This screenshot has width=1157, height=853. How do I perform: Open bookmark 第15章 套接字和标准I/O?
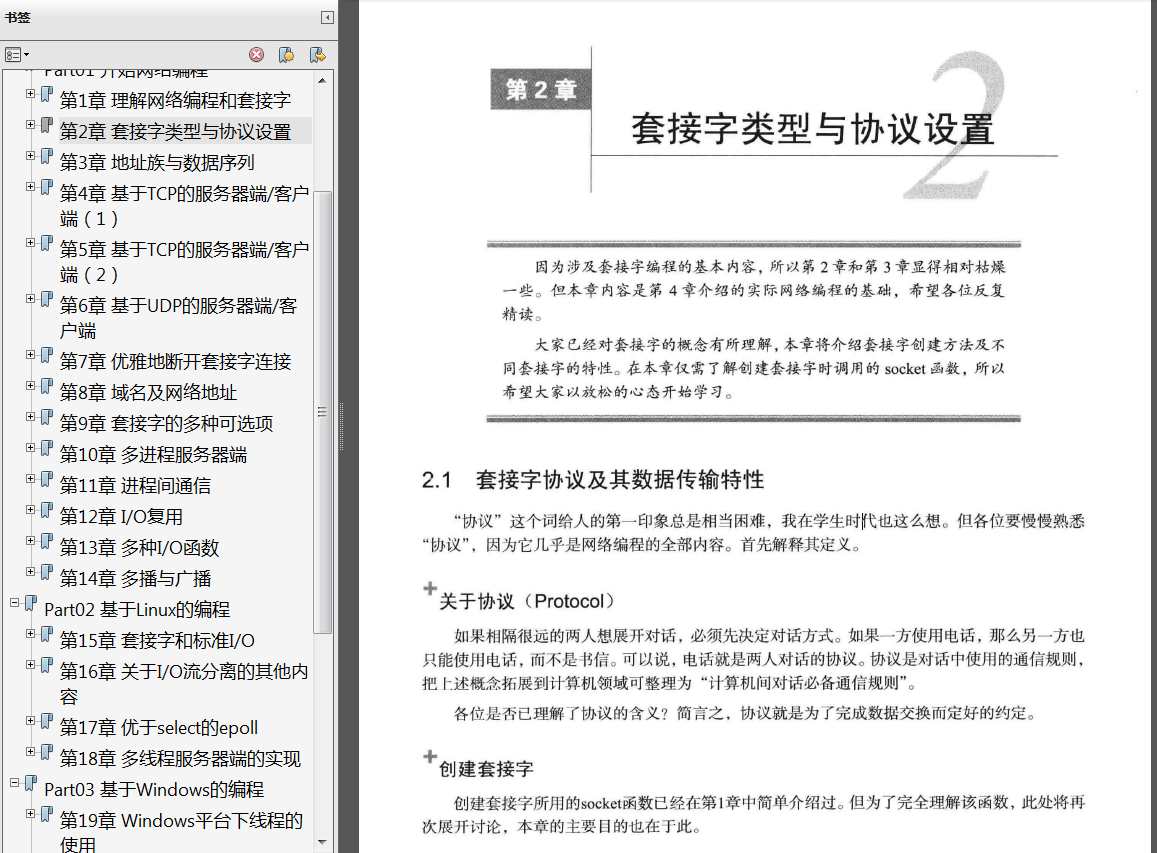coord(157,640)
